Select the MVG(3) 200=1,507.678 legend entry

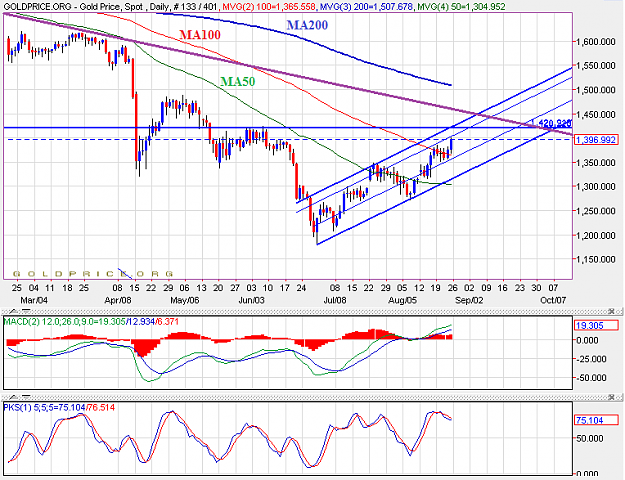[x=366, y=6]
